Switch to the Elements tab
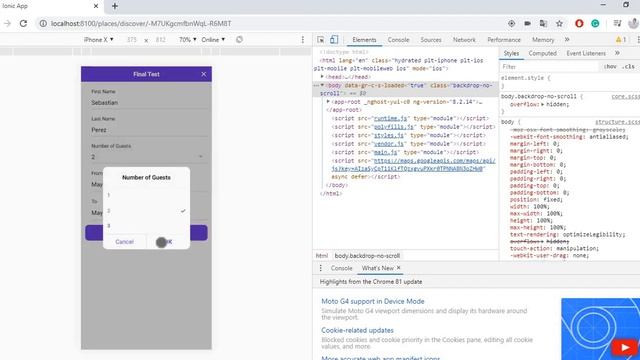The image size is (640, 360). (x=364, y=40)
